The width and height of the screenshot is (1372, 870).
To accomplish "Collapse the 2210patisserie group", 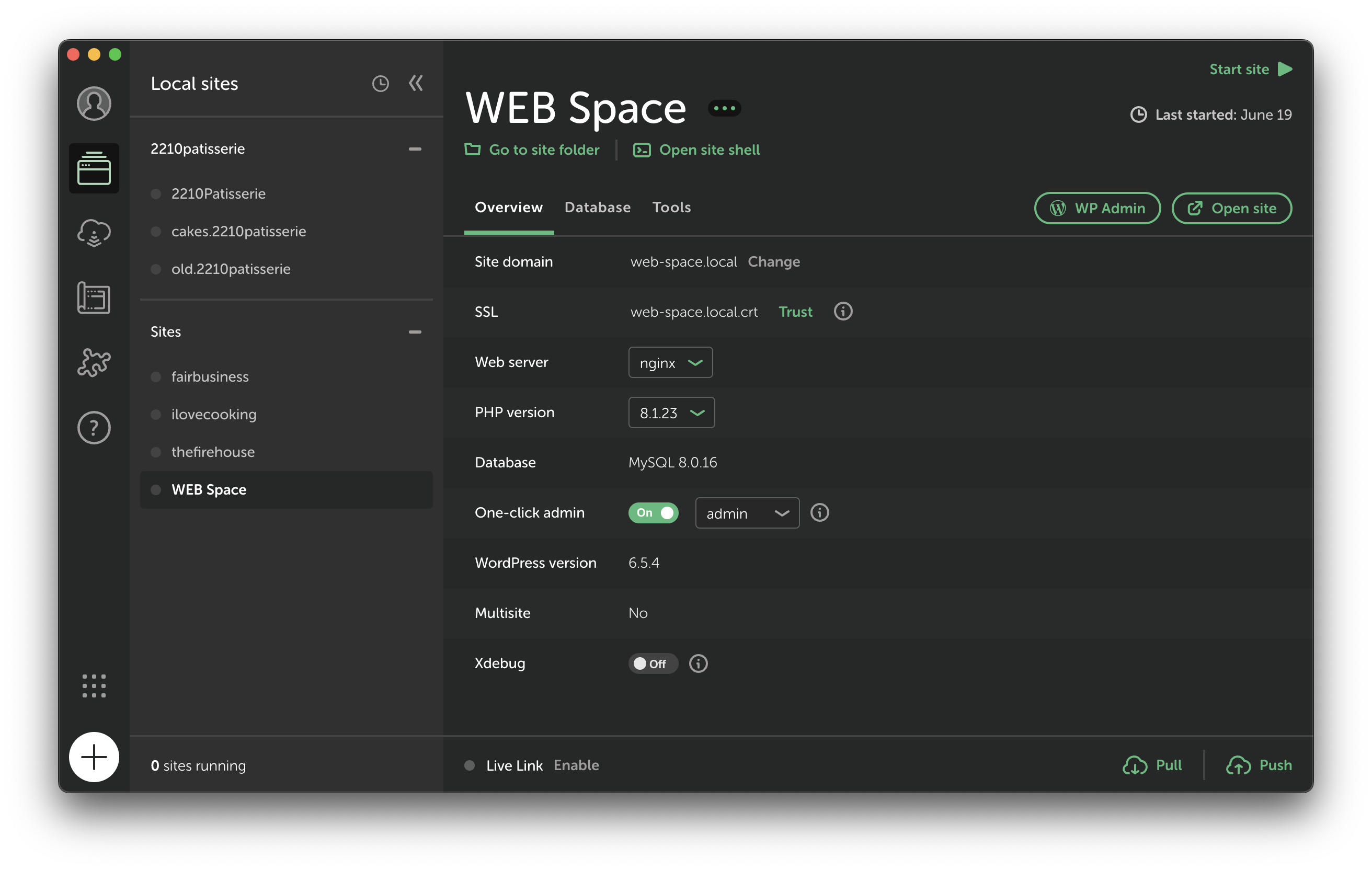I will point(415,148).
